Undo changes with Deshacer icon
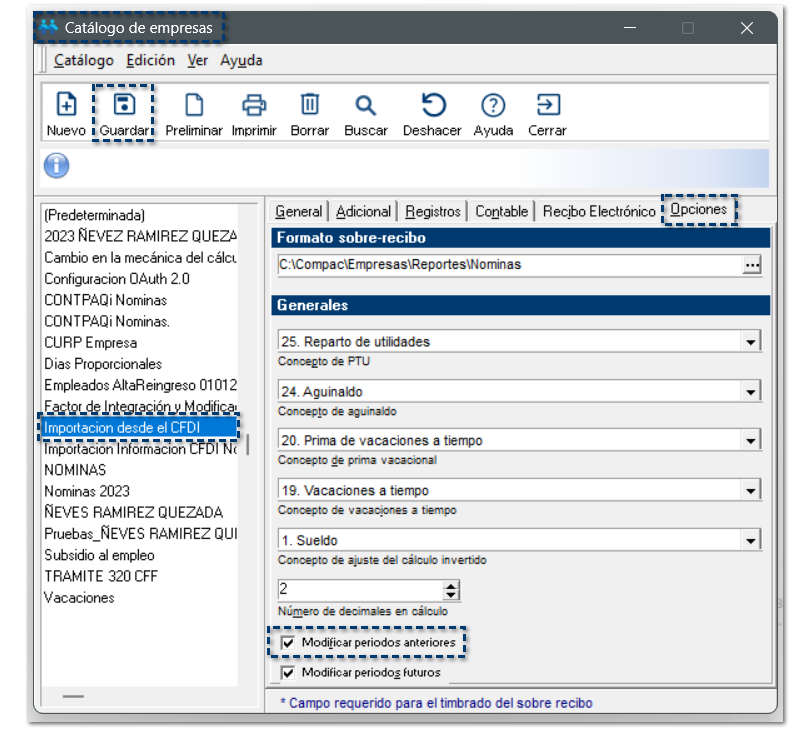Image resolution: width=792 pixels, height=731 pixels. coord(432,105)
